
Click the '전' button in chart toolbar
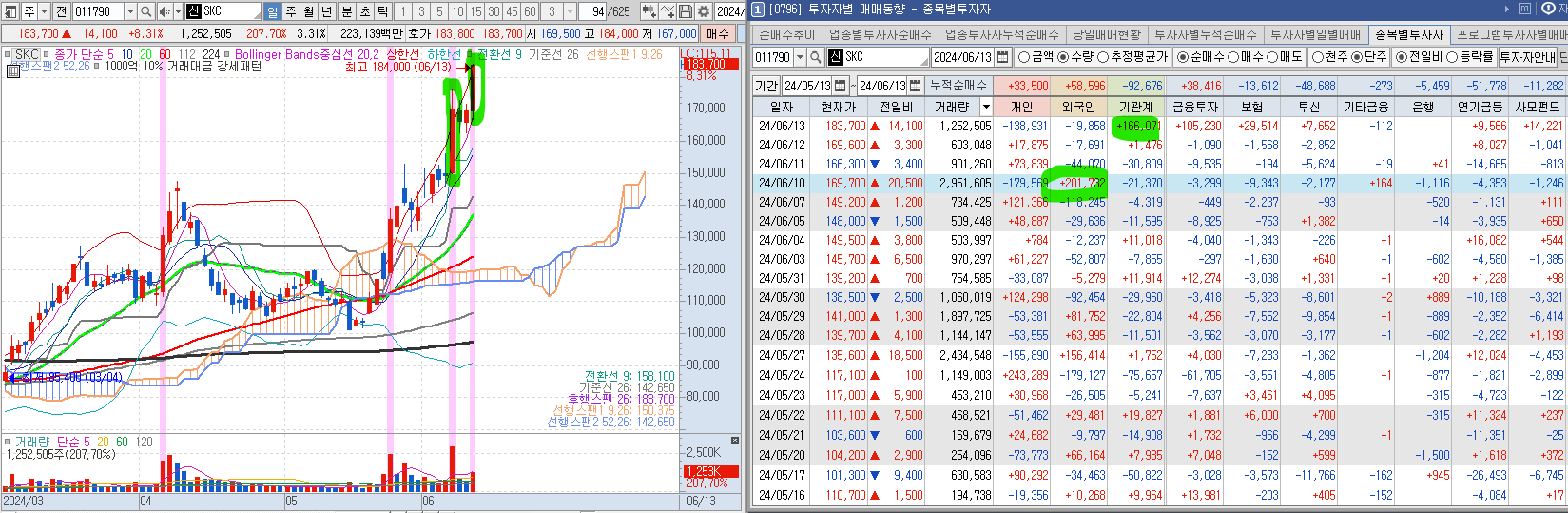coord(61,11)
